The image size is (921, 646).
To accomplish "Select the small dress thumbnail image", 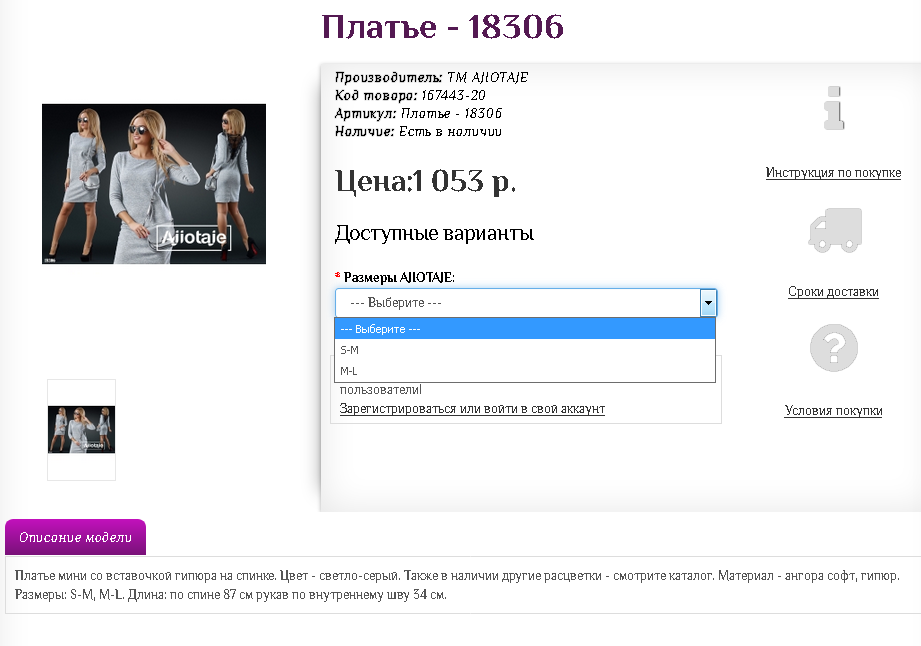I will pyautogui.click(x=81, y=429).
